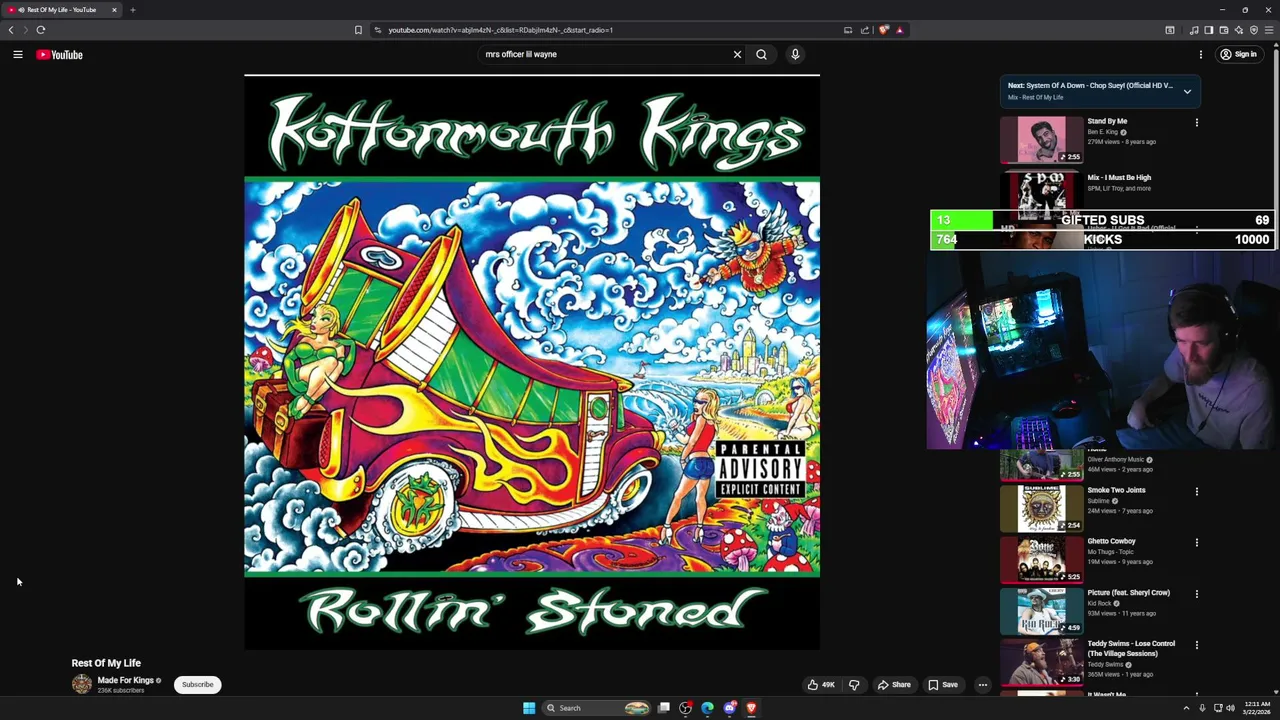
Task: Go back in the browser
Action: pos(11,30)
